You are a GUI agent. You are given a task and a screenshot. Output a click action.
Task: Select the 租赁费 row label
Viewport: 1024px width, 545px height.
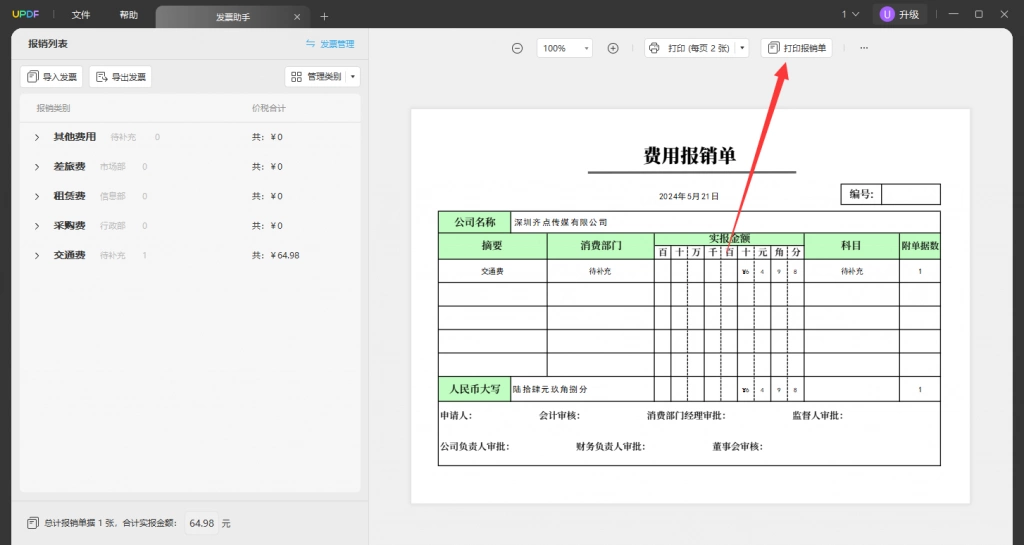[69, 196]
